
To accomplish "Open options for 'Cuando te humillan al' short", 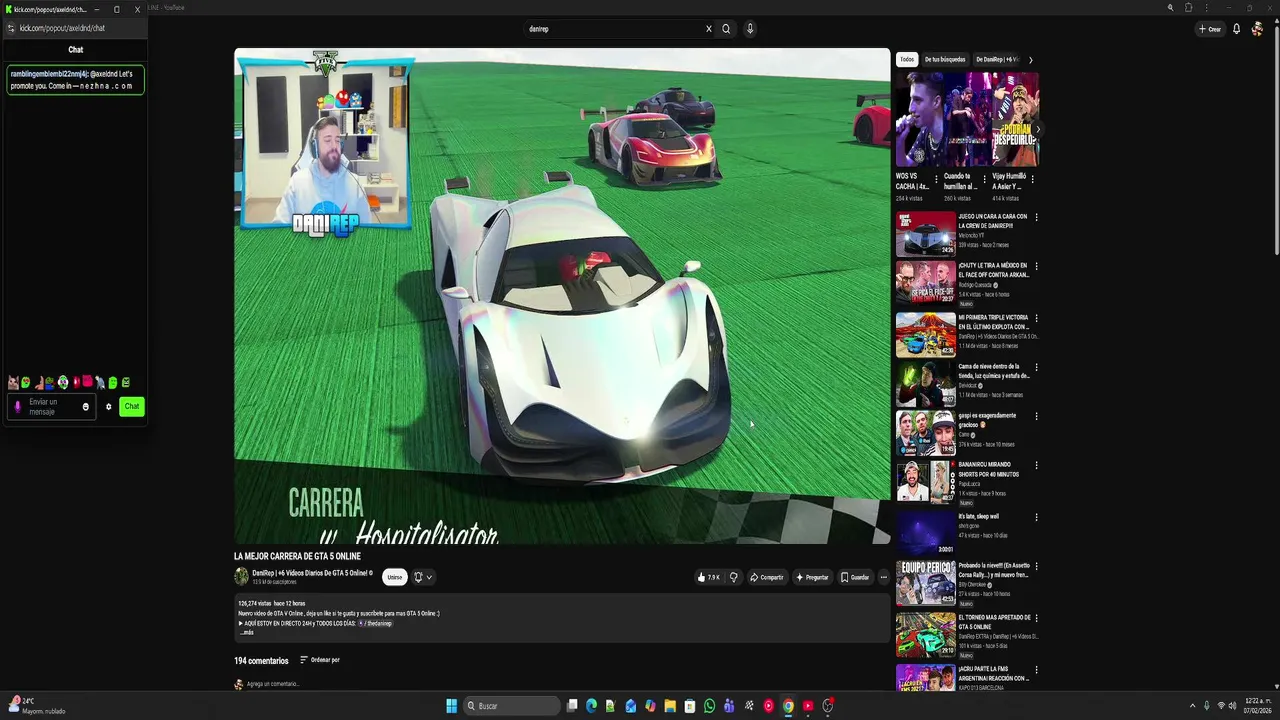I will point(984,180).
